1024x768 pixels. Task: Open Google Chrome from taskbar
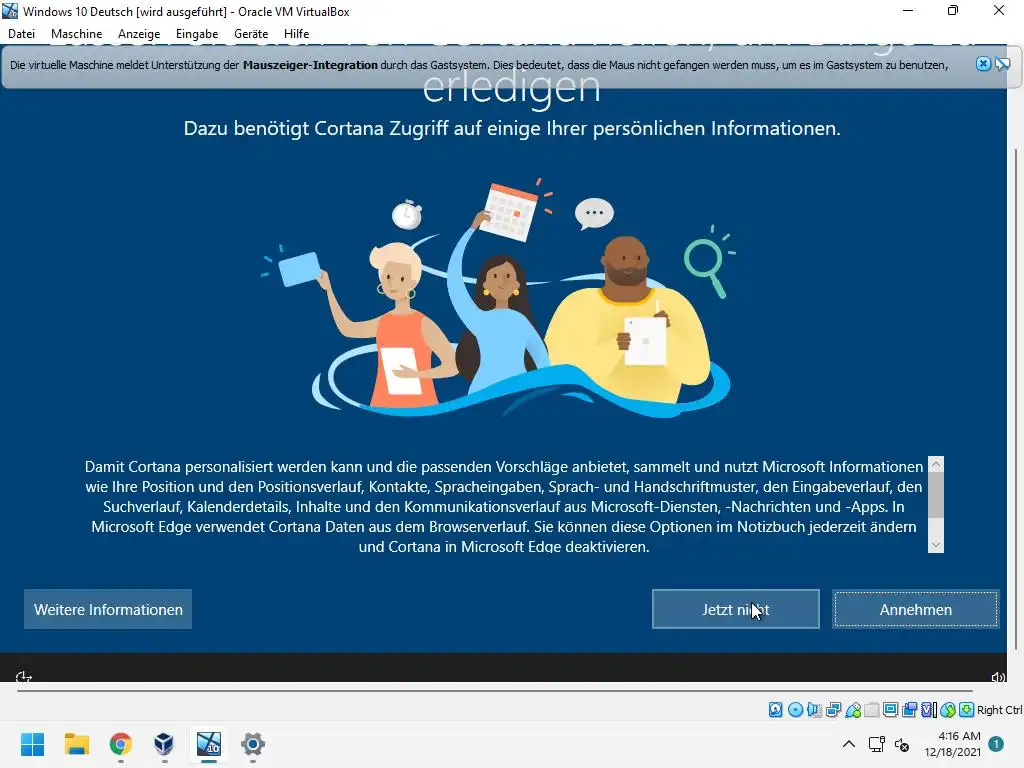(120, 744)
